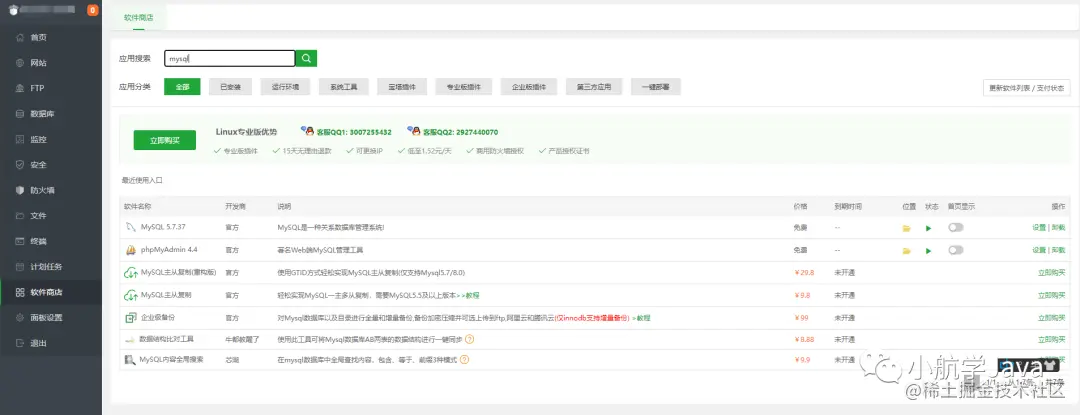Open 教程 link in MySQL主从复制 description

point(470,295)
